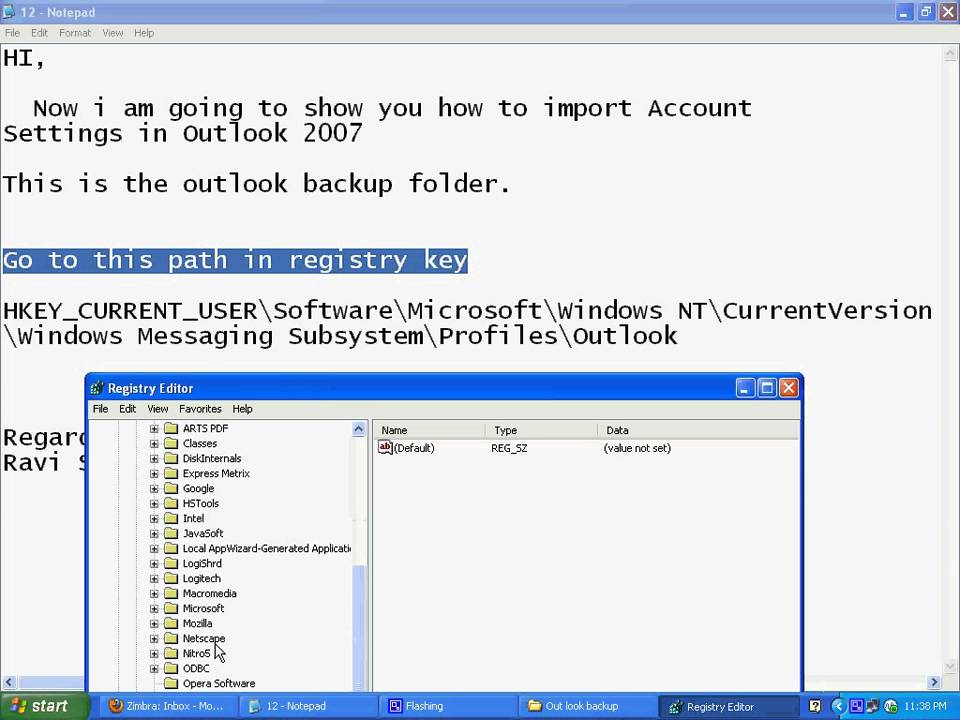Open the Windows Start button

click(x=44, y=707)
